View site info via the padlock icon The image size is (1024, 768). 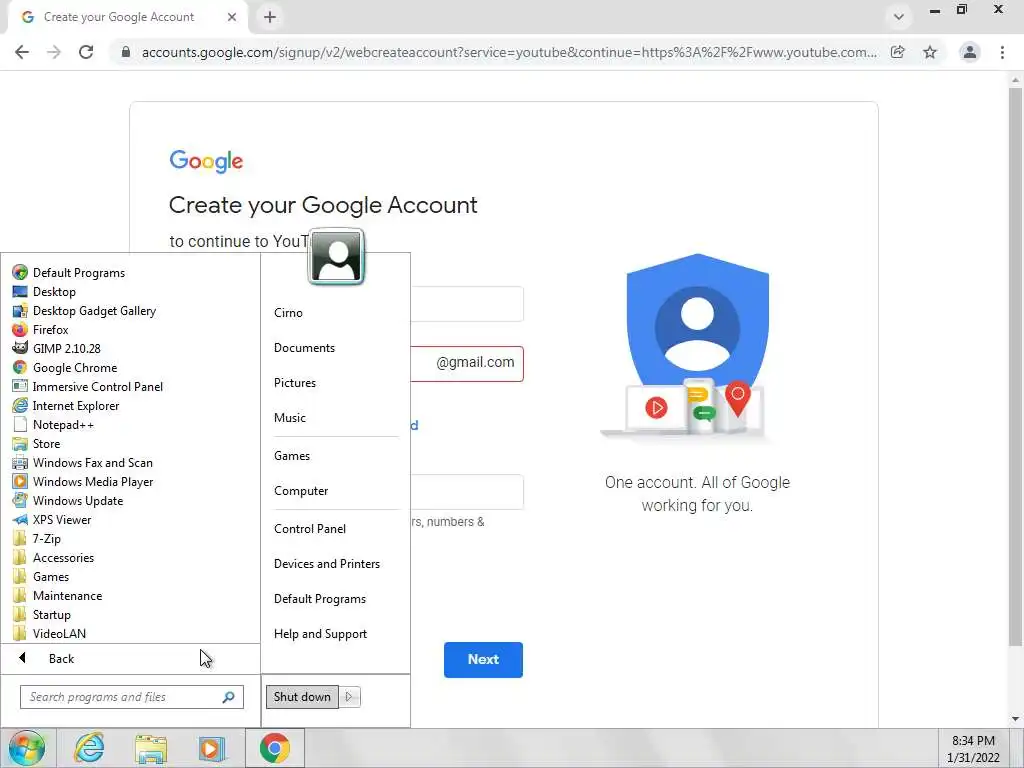126,52
